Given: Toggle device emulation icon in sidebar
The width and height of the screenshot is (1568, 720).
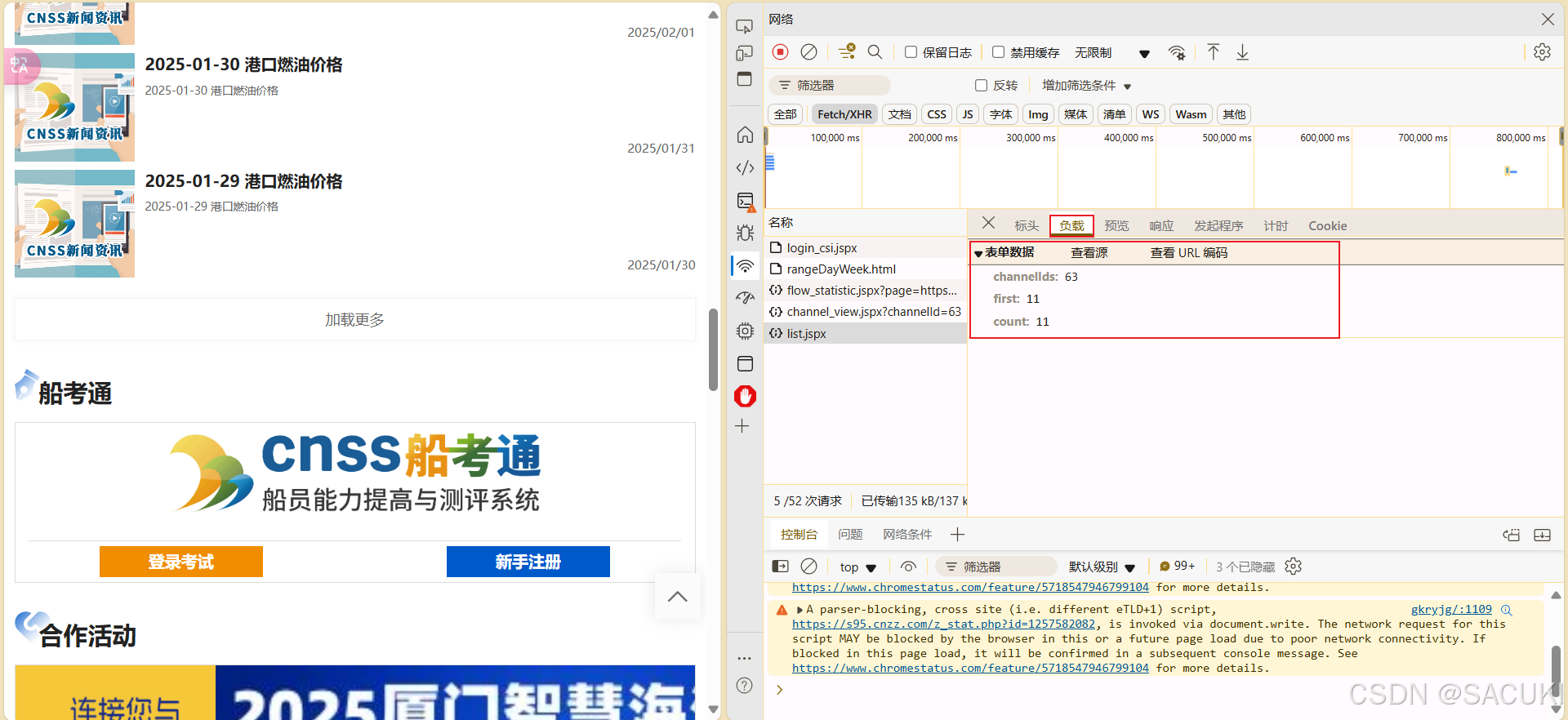Looking at the screenshot, I should 744,53.
